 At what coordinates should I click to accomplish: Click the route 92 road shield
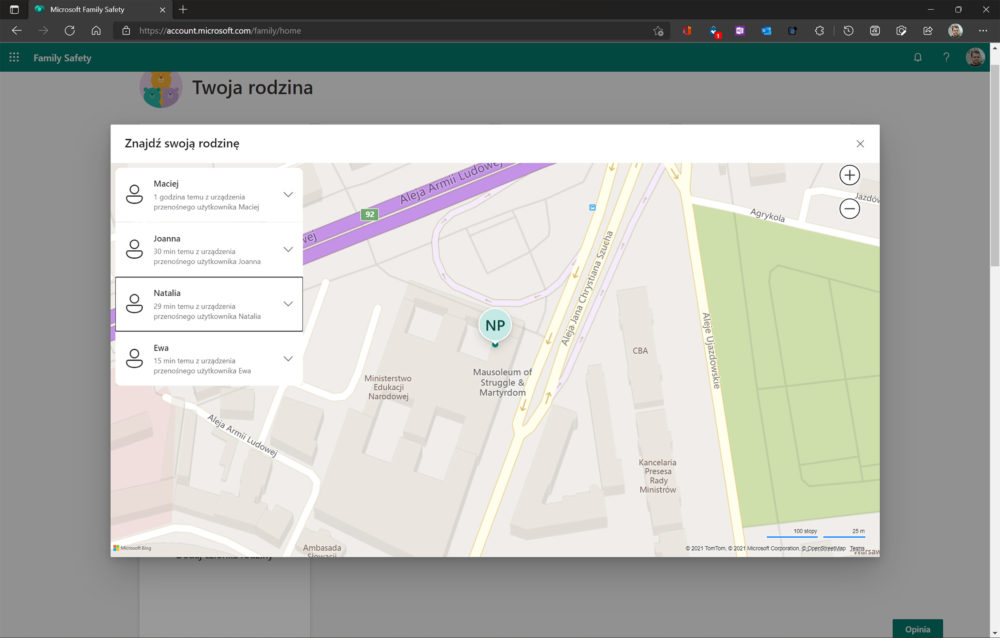(x=369, y=214)
